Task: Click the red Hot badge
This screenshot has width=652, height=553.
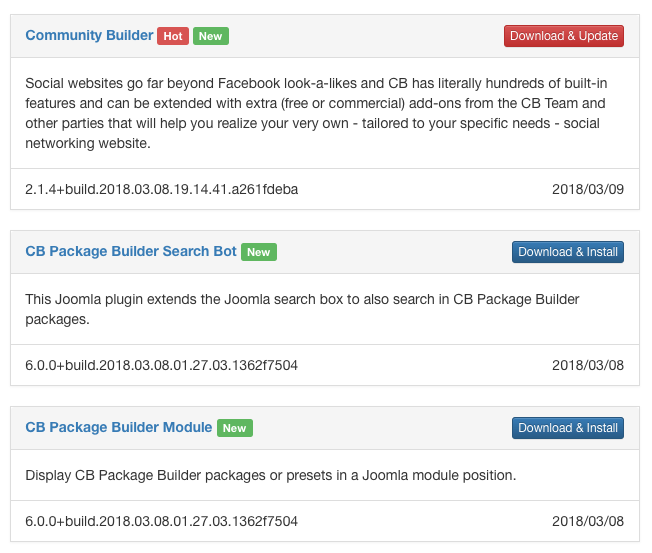Action: tap(173, 36)
